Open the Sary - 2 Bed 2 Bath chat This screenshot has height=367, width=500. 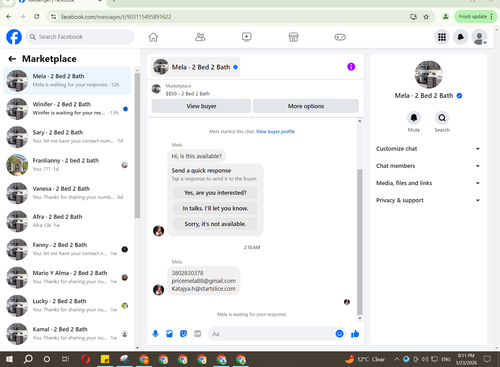(67, 137)
